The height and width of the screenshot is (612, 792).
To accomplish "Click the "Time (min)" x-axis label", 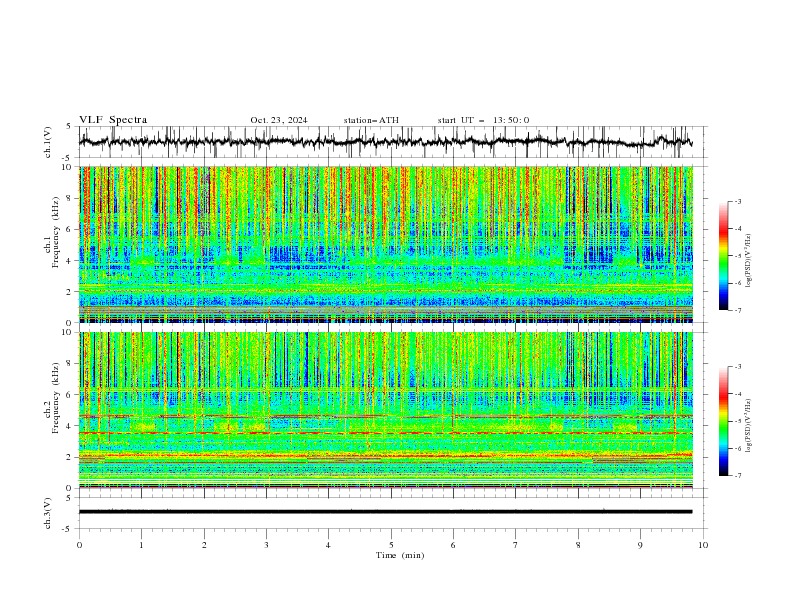I will [400, 555].
